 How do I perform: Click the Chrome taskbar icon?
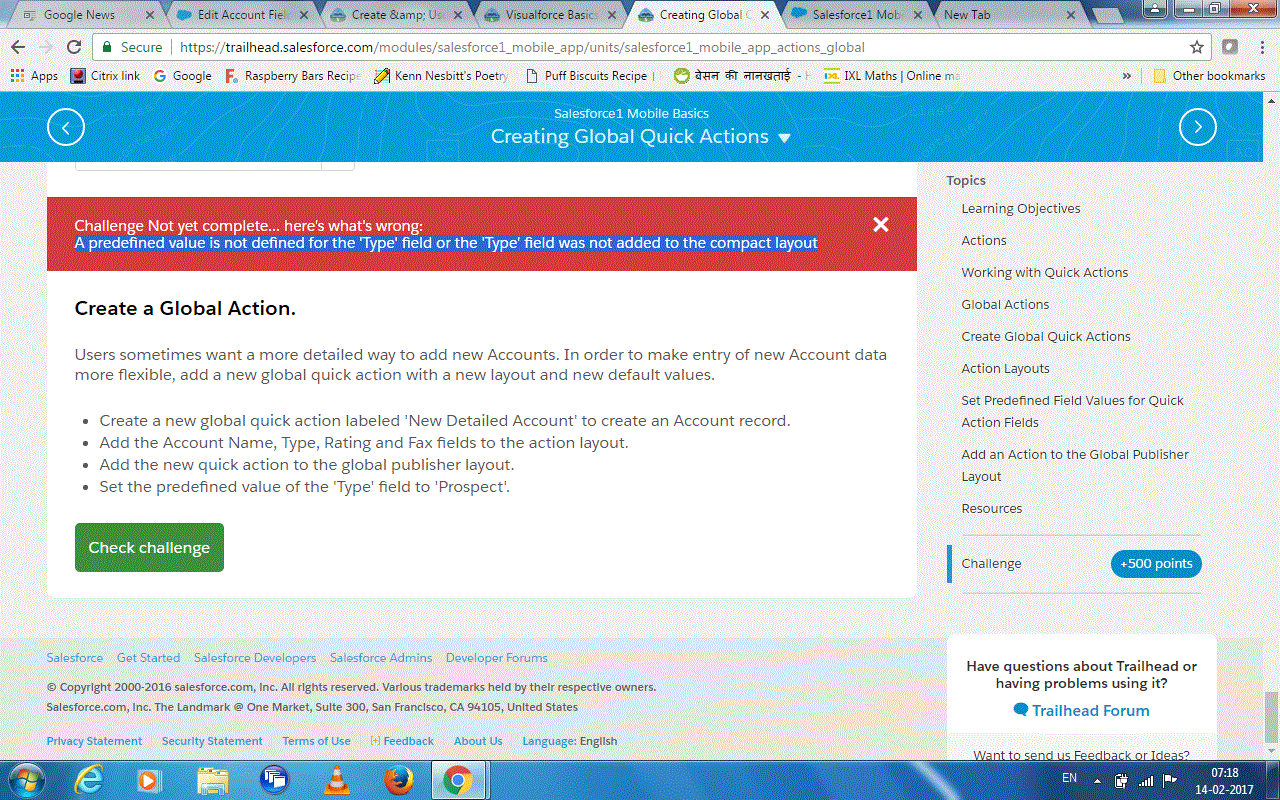point(459,780)
